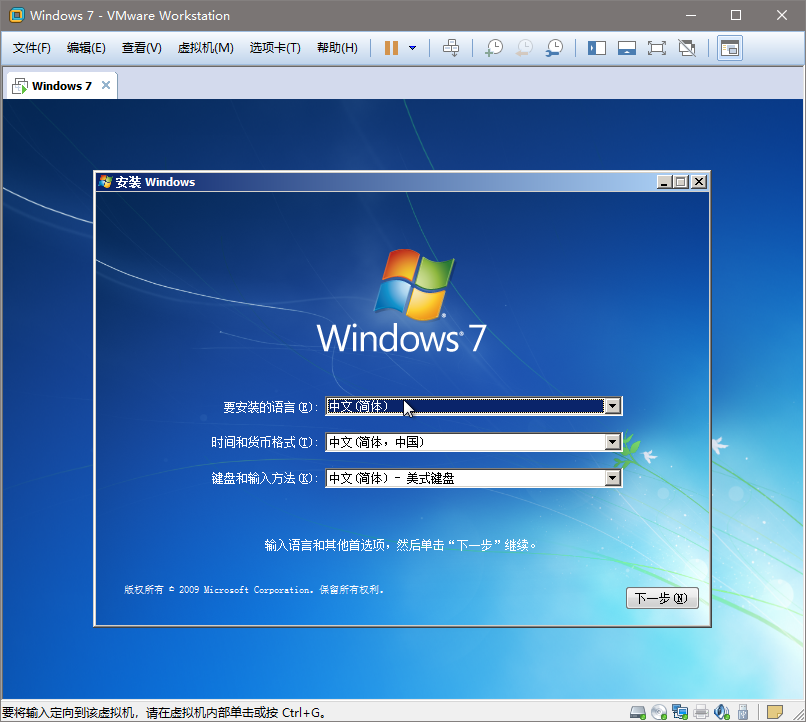Minimize the 安装 Windows setup dialog
The image size is (806, 722).
click(664, 182)
